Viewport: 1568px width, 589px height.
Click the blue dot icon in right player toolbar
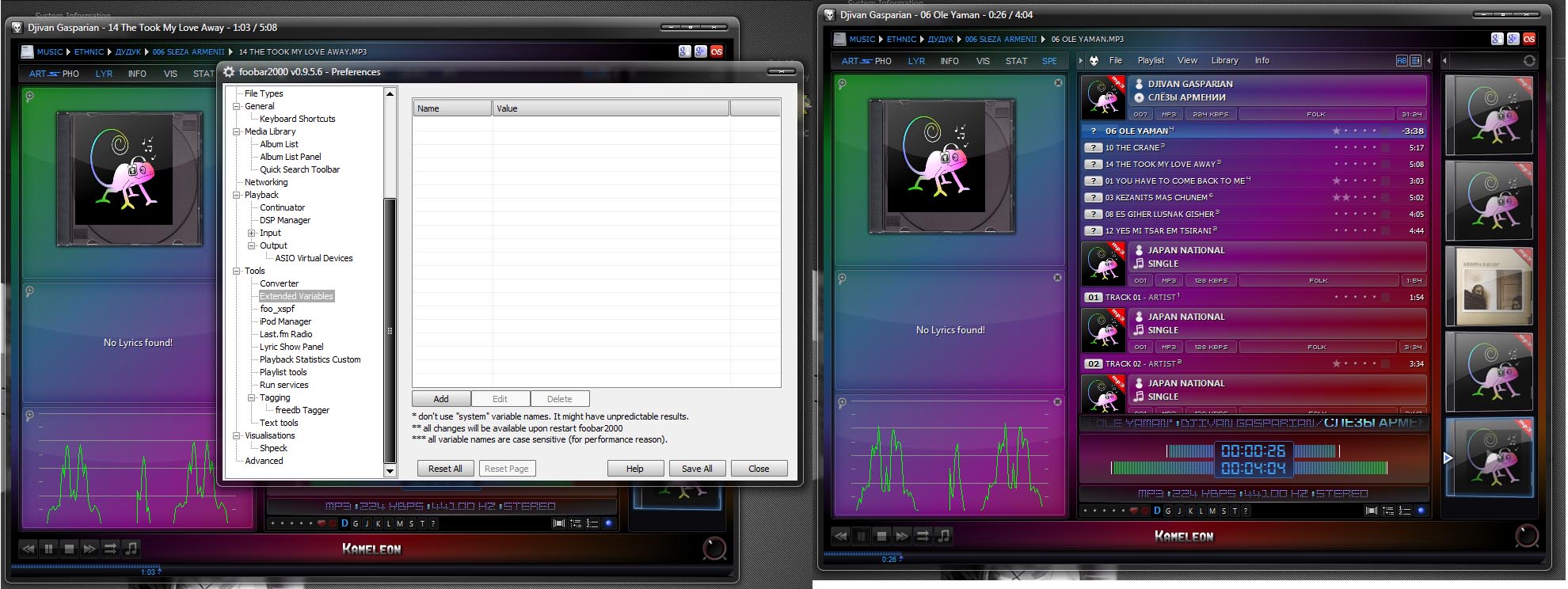tap(1421, 511)
